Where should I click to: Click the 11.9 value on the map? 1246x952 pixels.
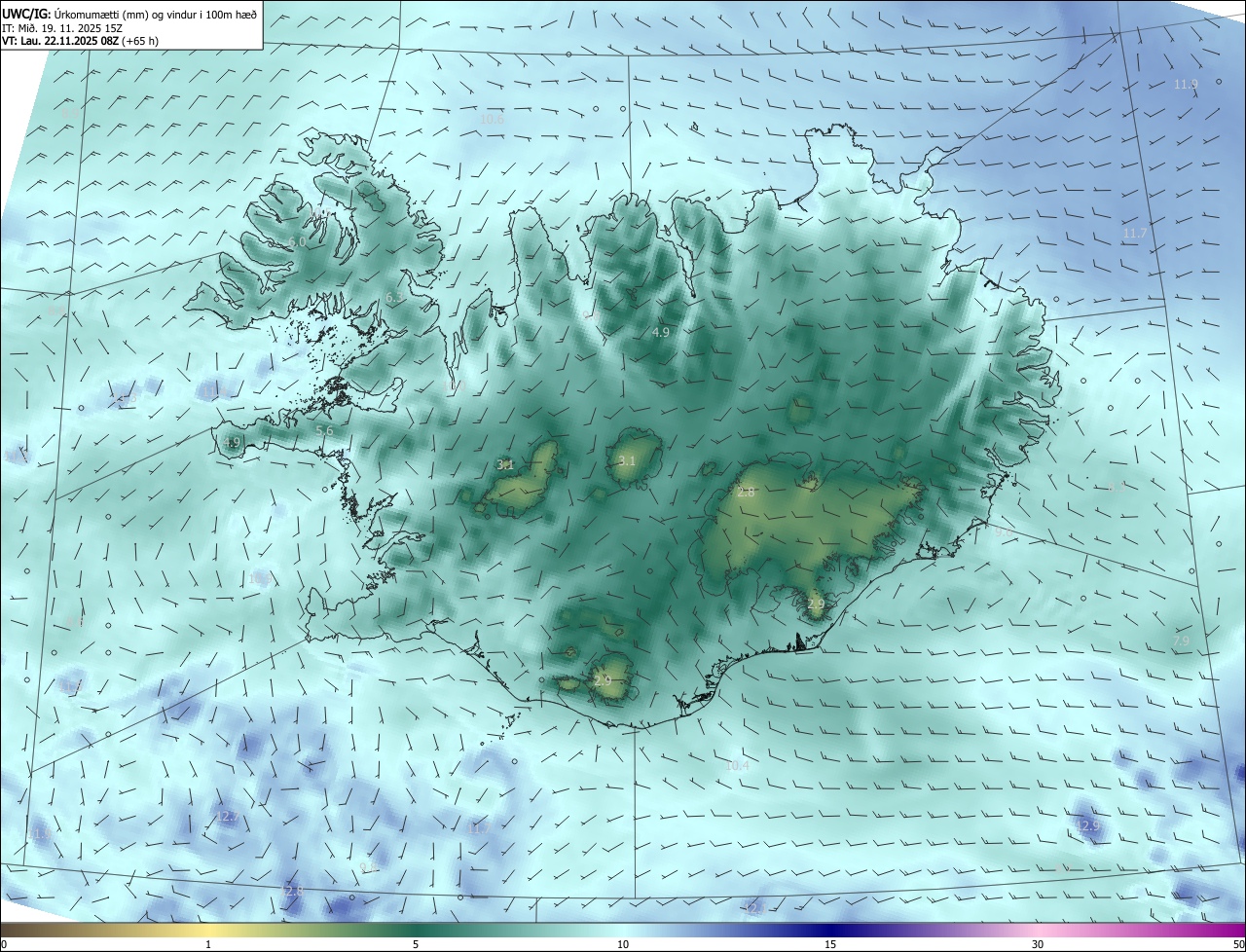coord(1186,85)
